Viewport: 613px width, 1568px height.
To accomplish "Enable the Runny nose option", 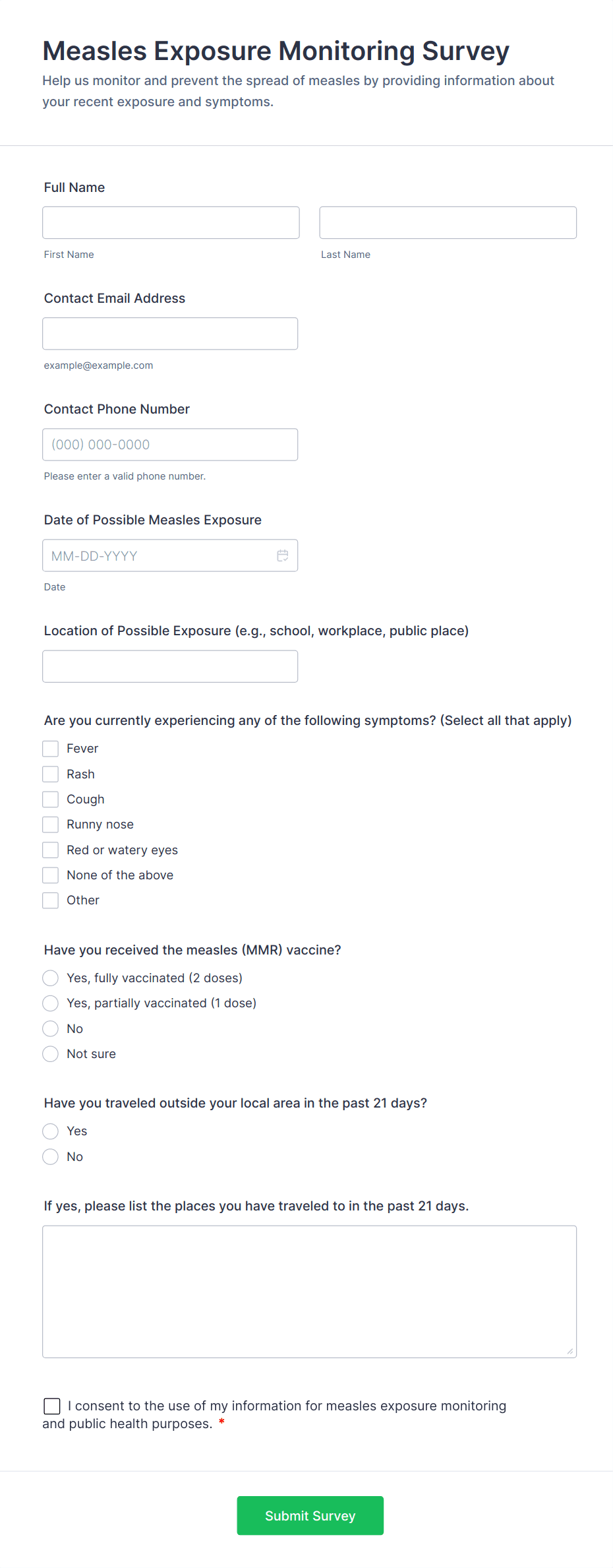I will (50, 825).
